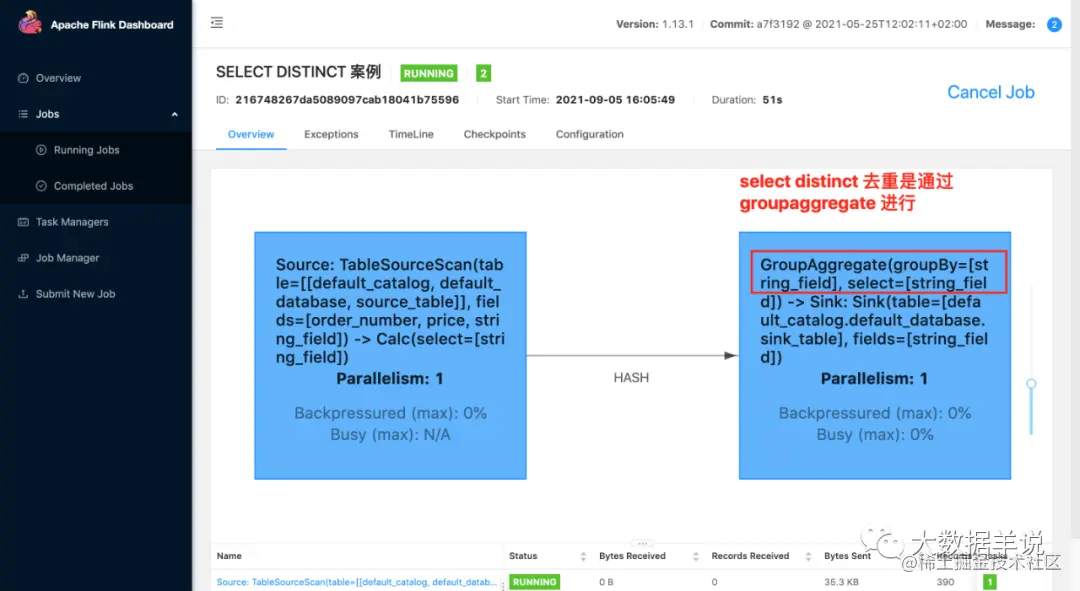Select the Source TableSourceScan graph node
The image size is (1080, 591).
(x=391, y=355)
